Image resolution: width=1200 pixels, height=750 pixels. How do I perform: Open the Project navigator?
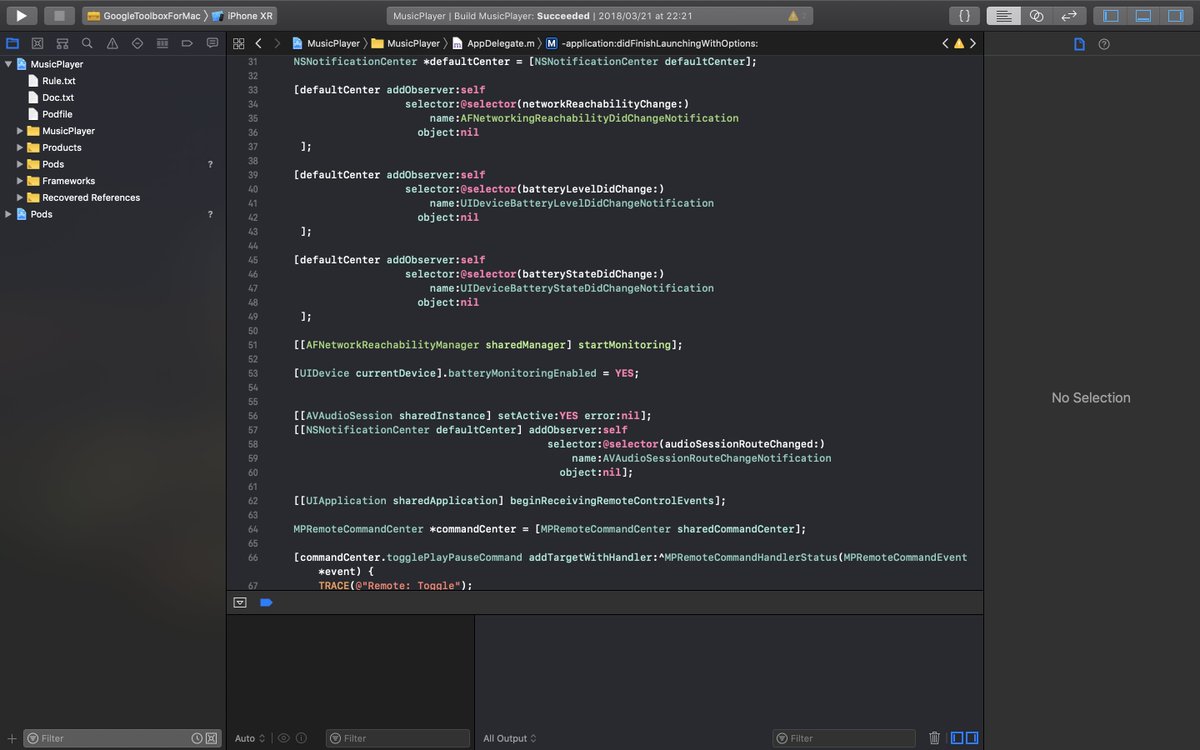click(x=13, y=43)
